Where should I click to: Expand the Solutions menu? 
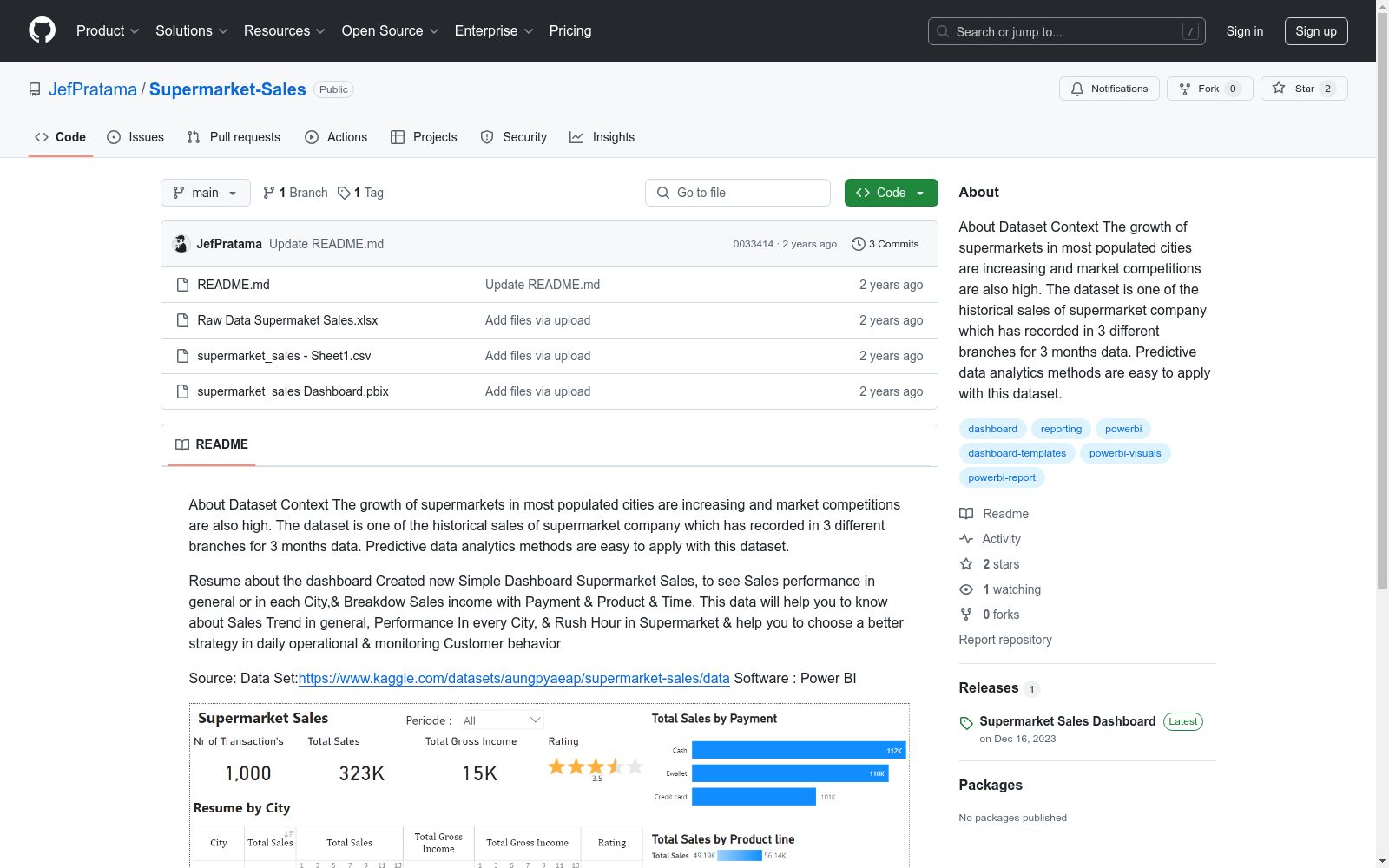[192, 31]
